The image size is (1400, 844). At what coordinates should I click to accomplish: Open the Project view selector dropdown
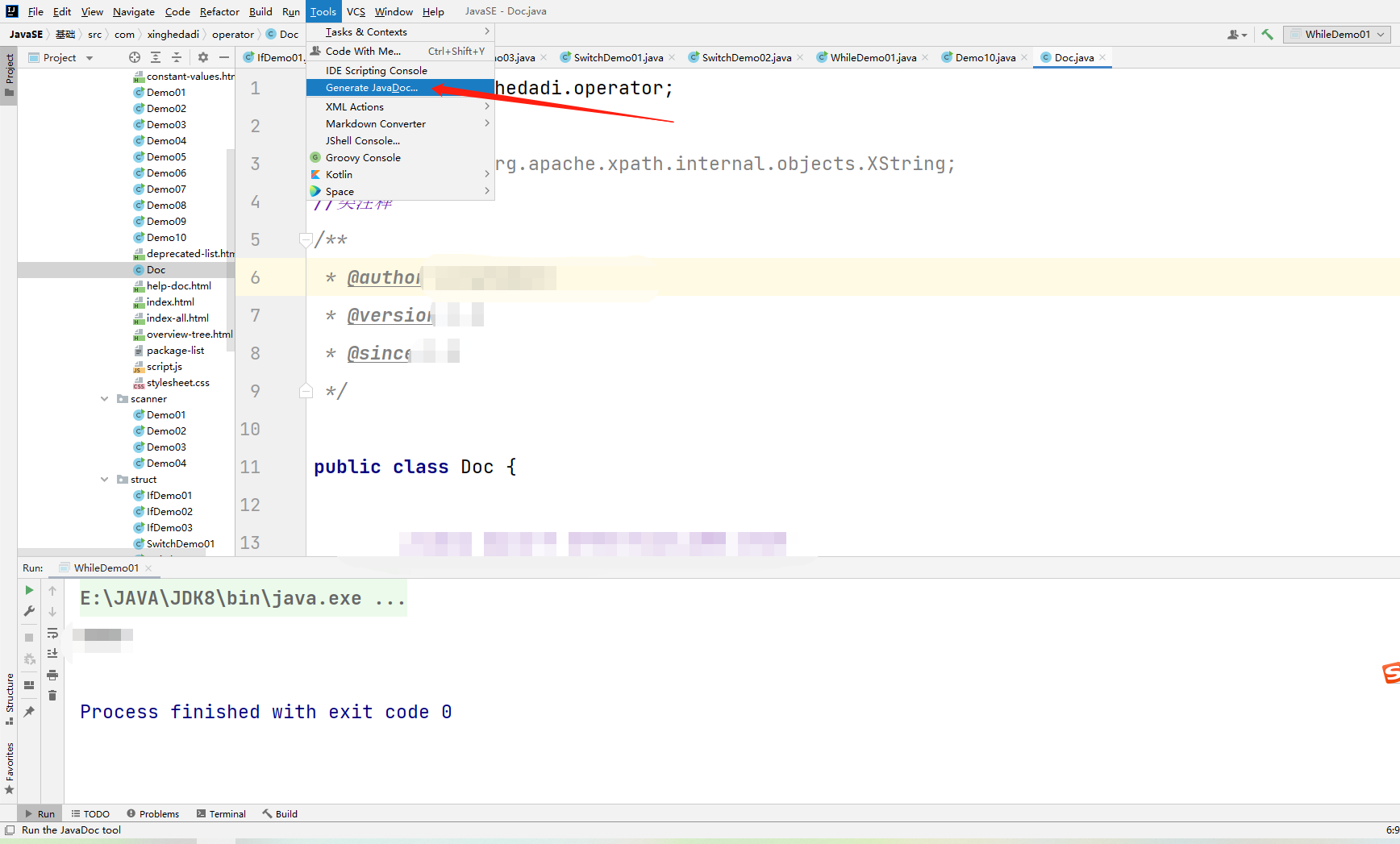[61, 58]
